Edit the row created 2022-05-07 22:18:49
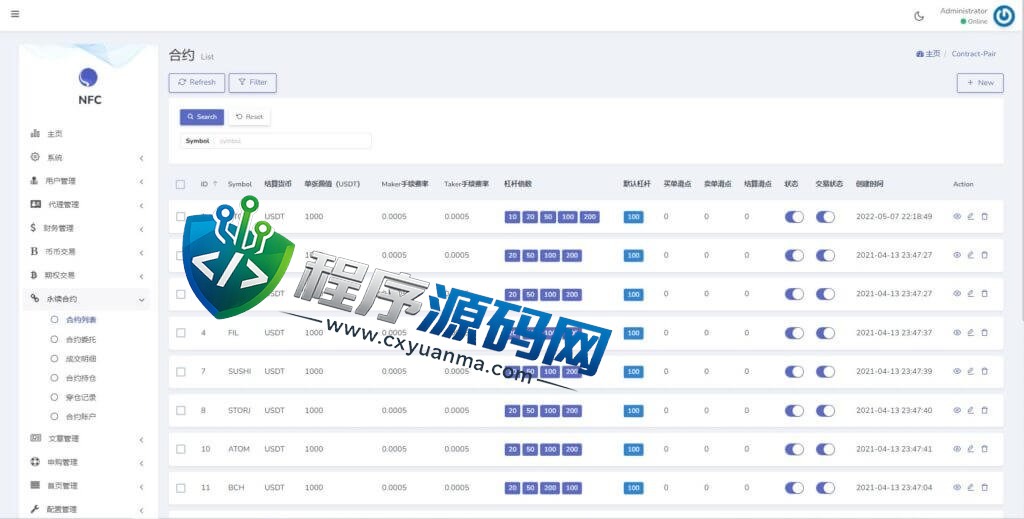 (970, 217)
